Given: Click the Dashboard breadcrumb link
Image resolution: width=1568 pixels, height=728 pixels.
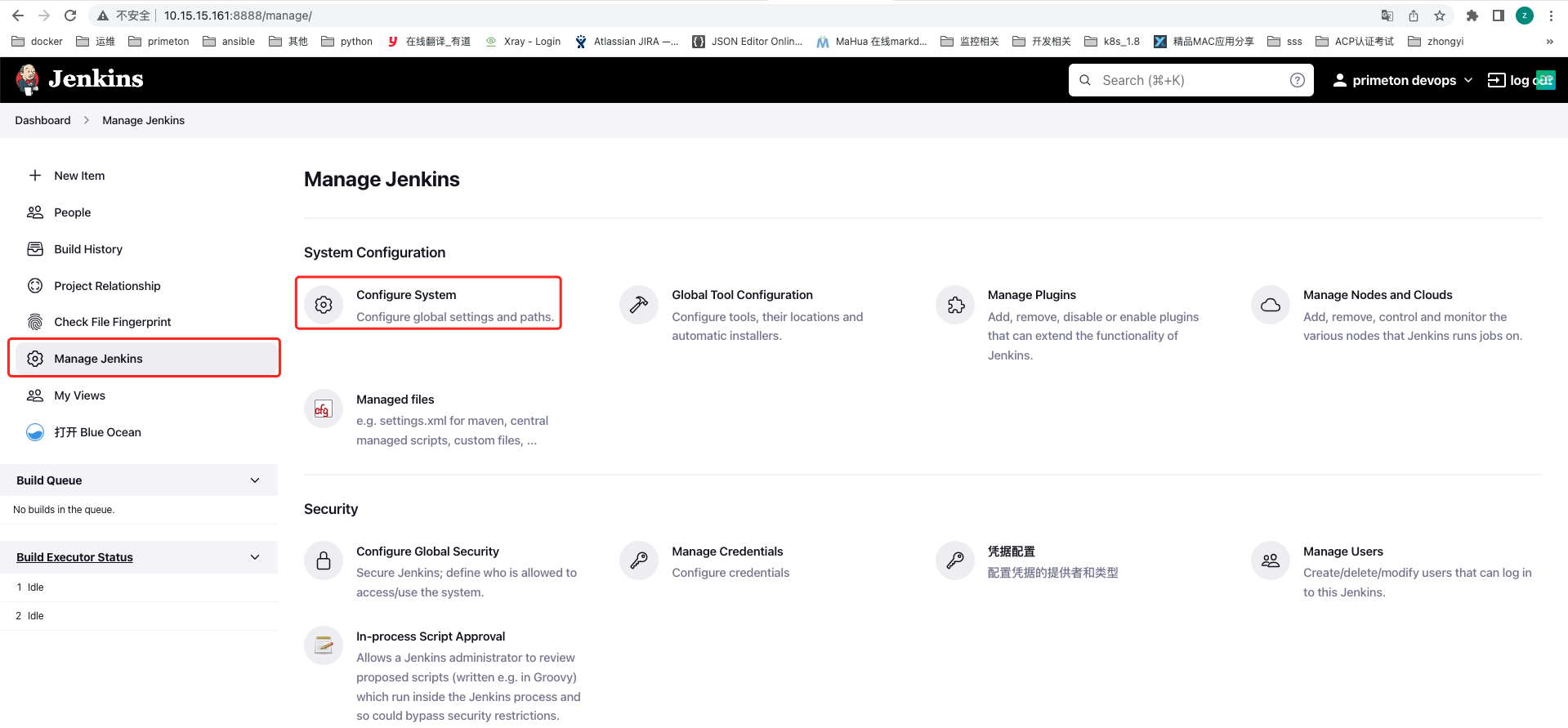Looking at the screenshot, I should (x=42, y=120).
